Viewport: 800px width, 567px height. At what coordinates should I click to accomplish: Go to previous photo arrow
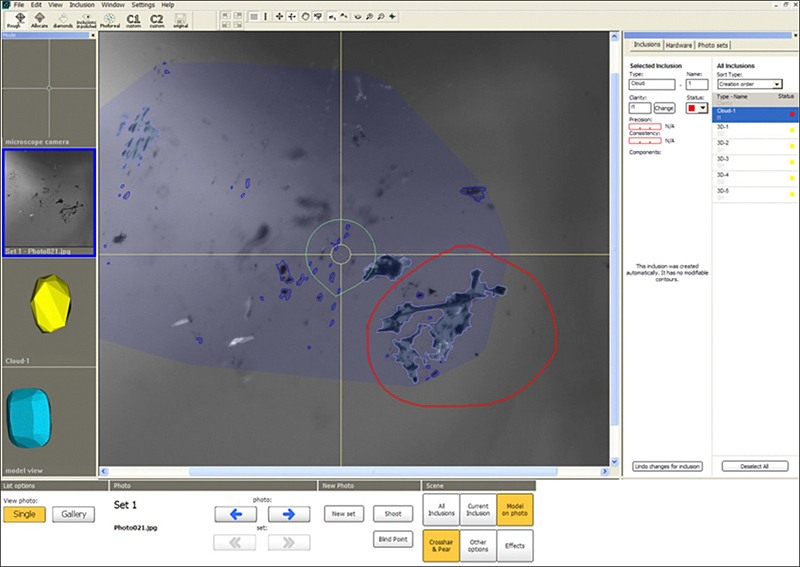(235, 514)
